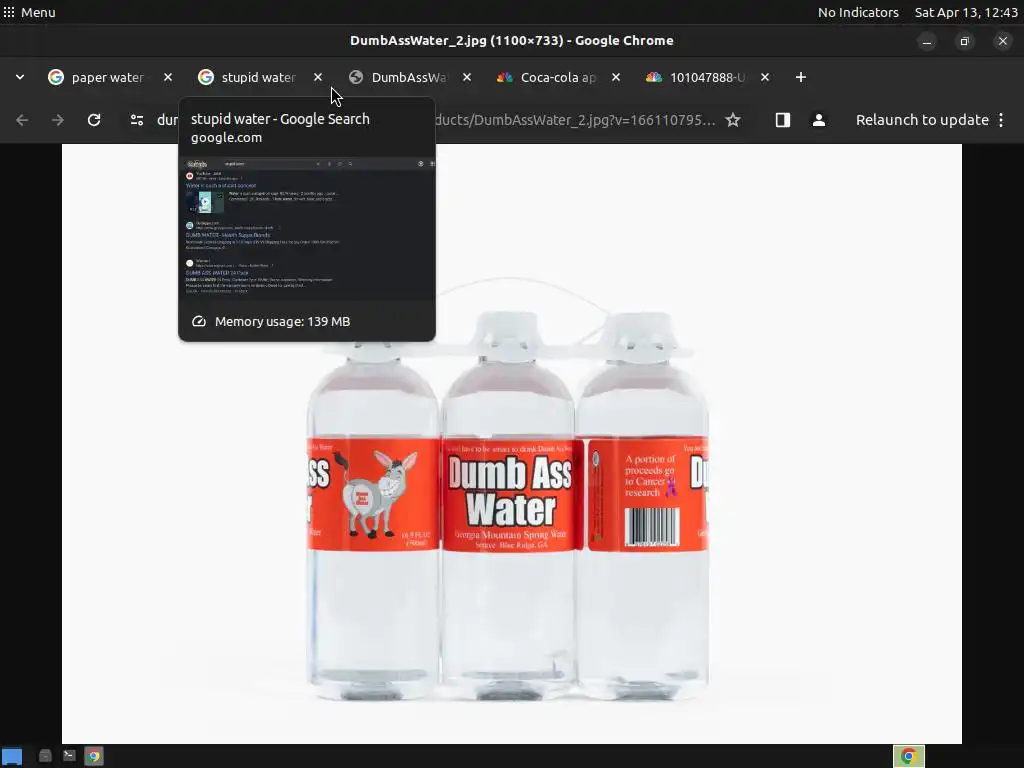Viewport: 1024px width, 768px height.
Task: Minimize the Chrome window
Action: point(927,41)
